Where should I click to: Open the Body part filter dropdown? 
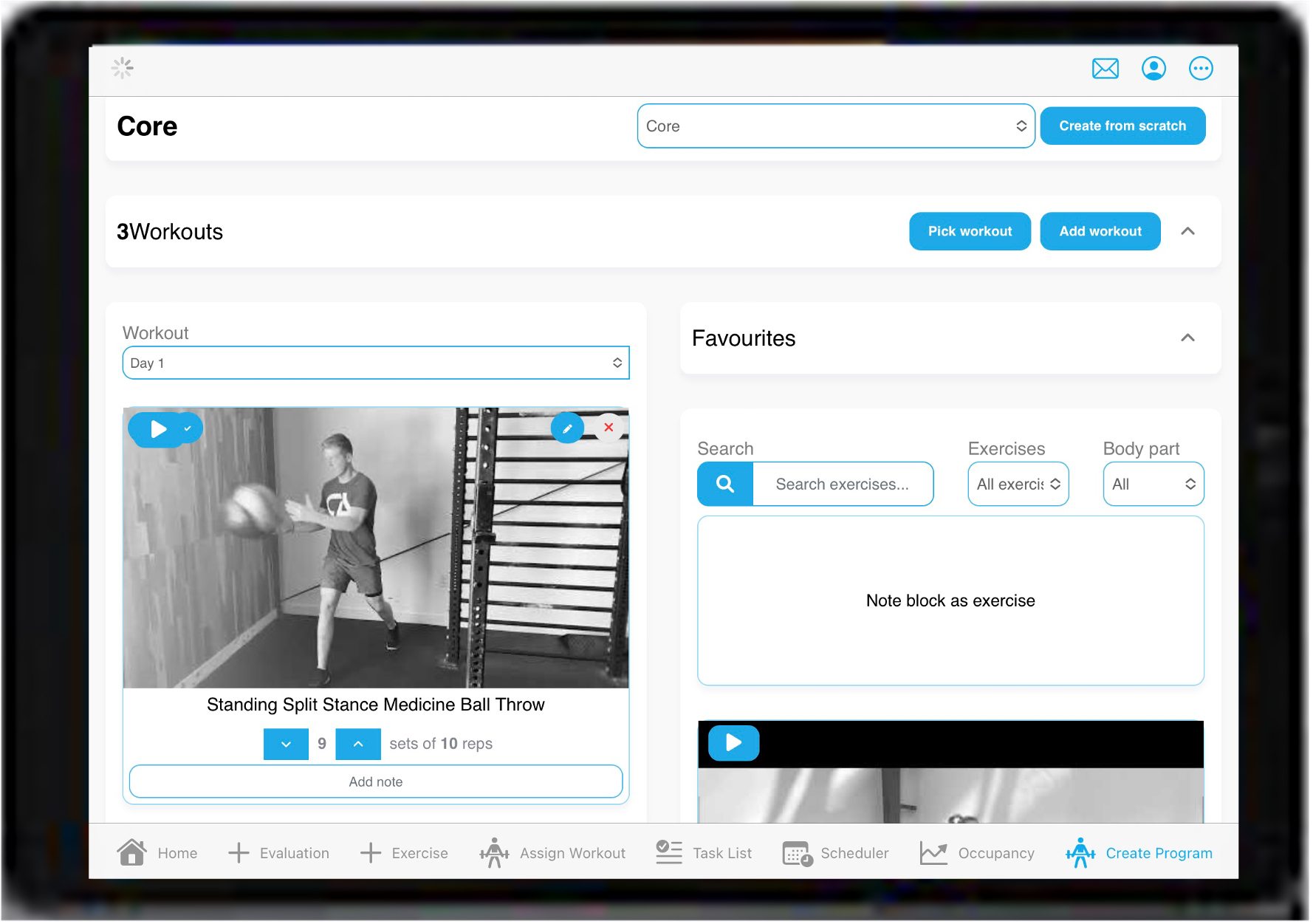(x=1153, y=484)
